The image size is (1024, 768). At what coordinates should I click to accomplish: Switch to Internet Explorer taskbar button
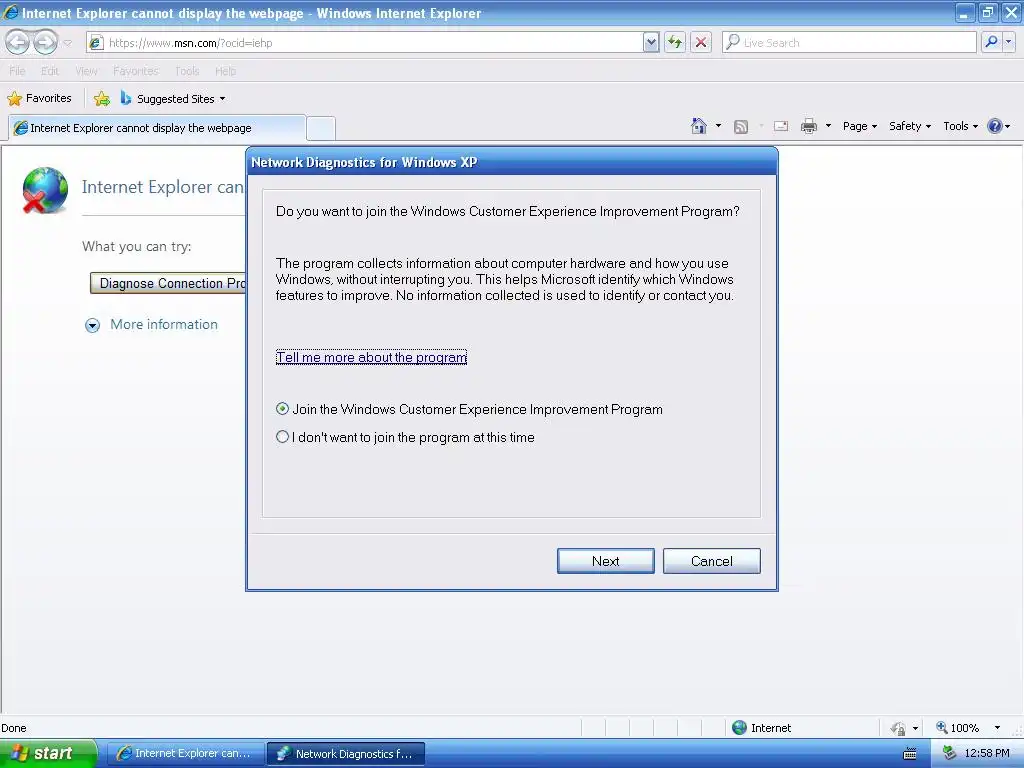point(185,754)
